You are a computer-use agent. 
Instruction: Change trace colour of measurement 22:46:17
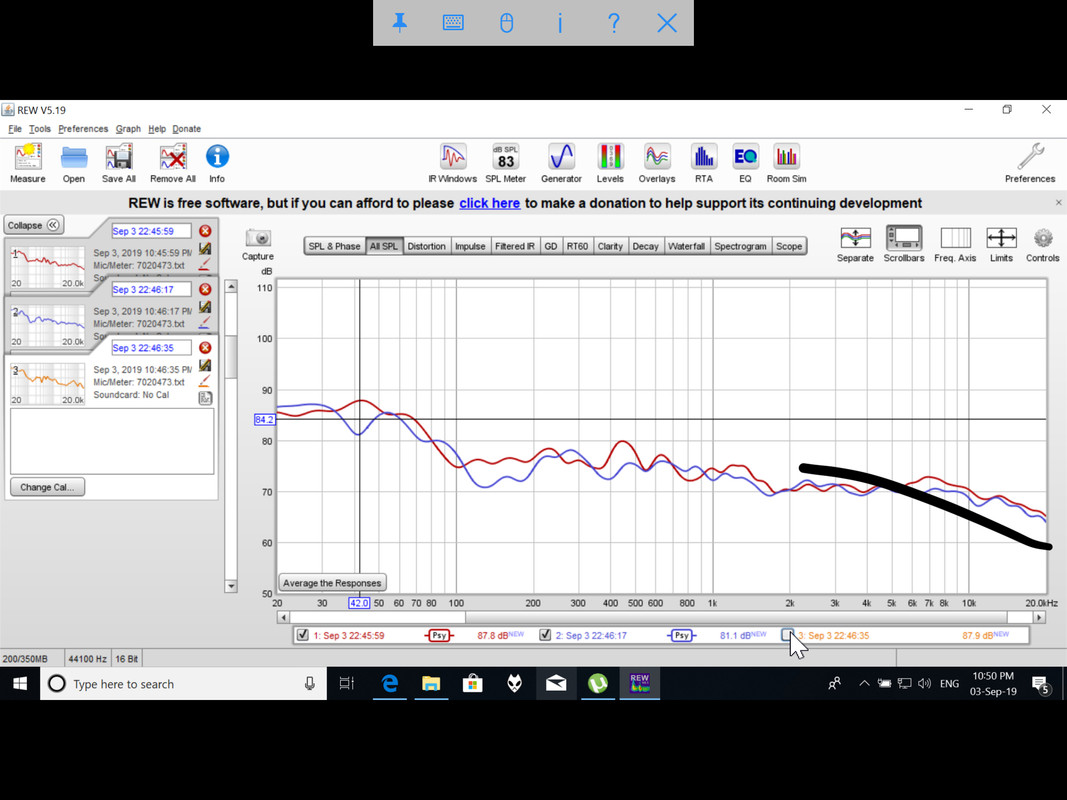coord(205,322)
